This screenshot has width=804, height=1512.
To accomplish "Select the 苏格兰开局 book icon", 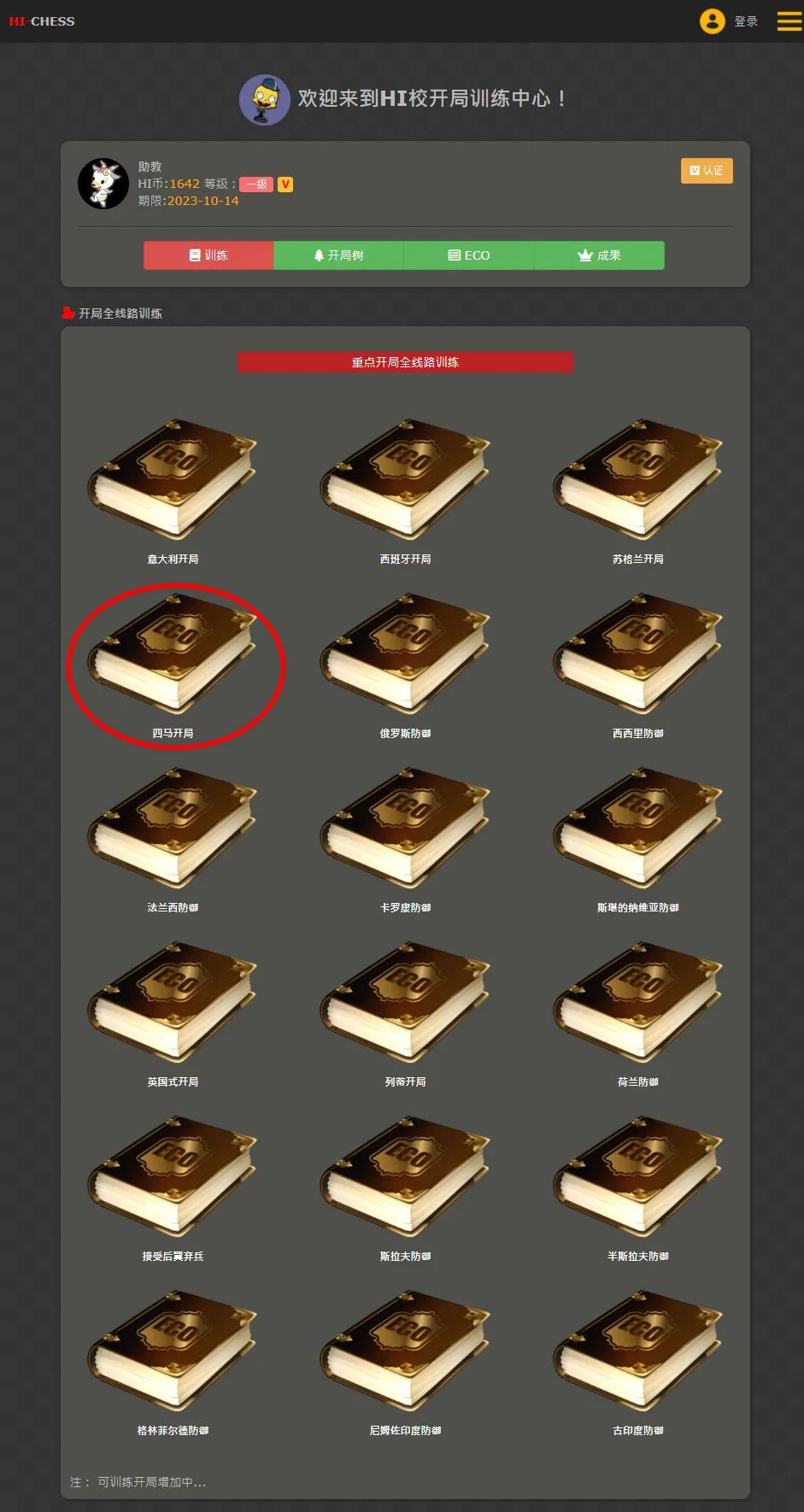I will pos(638,478).
